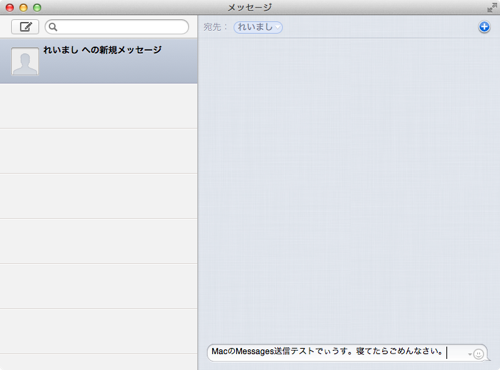Click the blue plus add-recipient button
This screenshot has width=500, height=370.
[x=484, y=27]
